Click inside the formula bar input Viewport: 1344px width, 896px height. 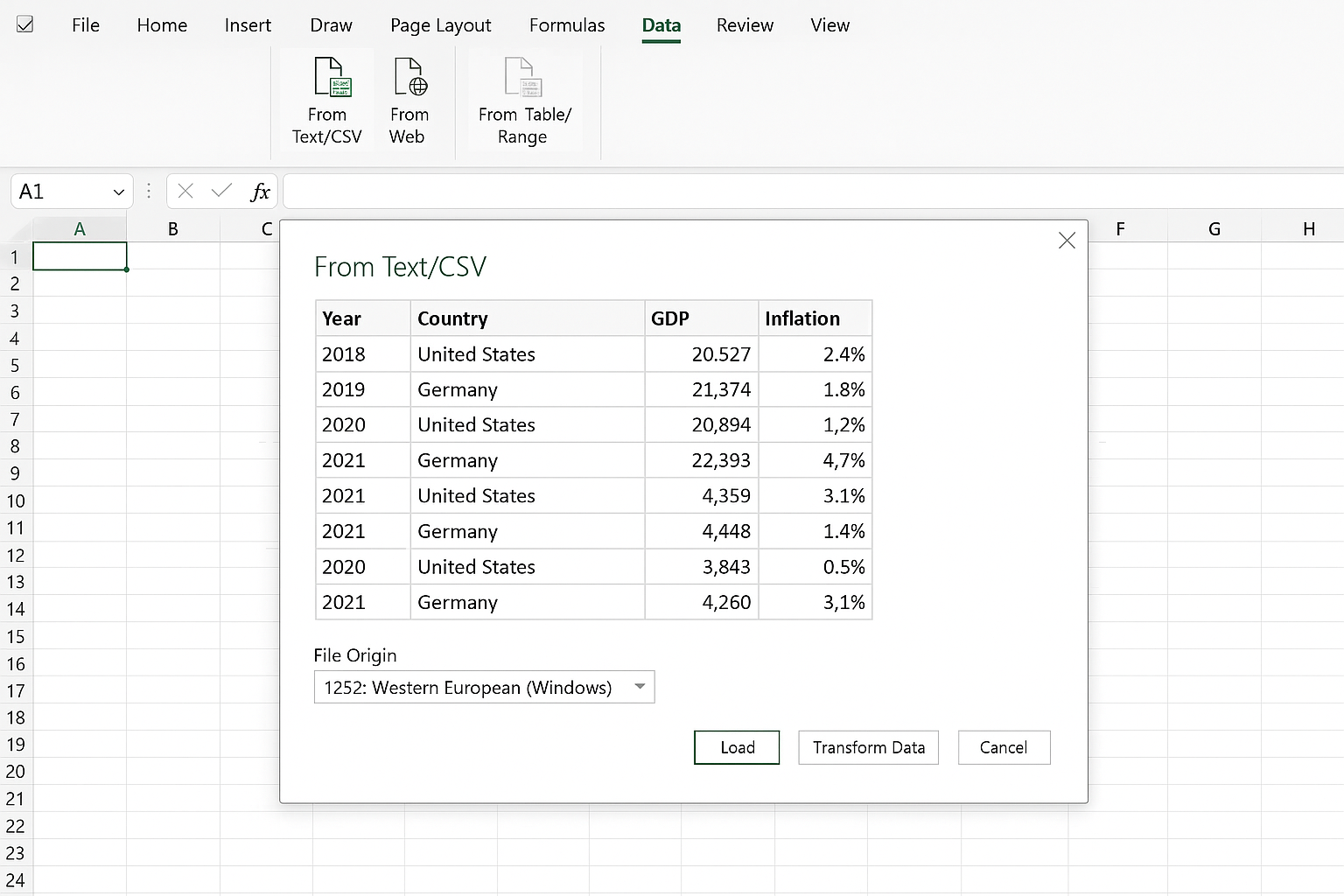point(814,192)
